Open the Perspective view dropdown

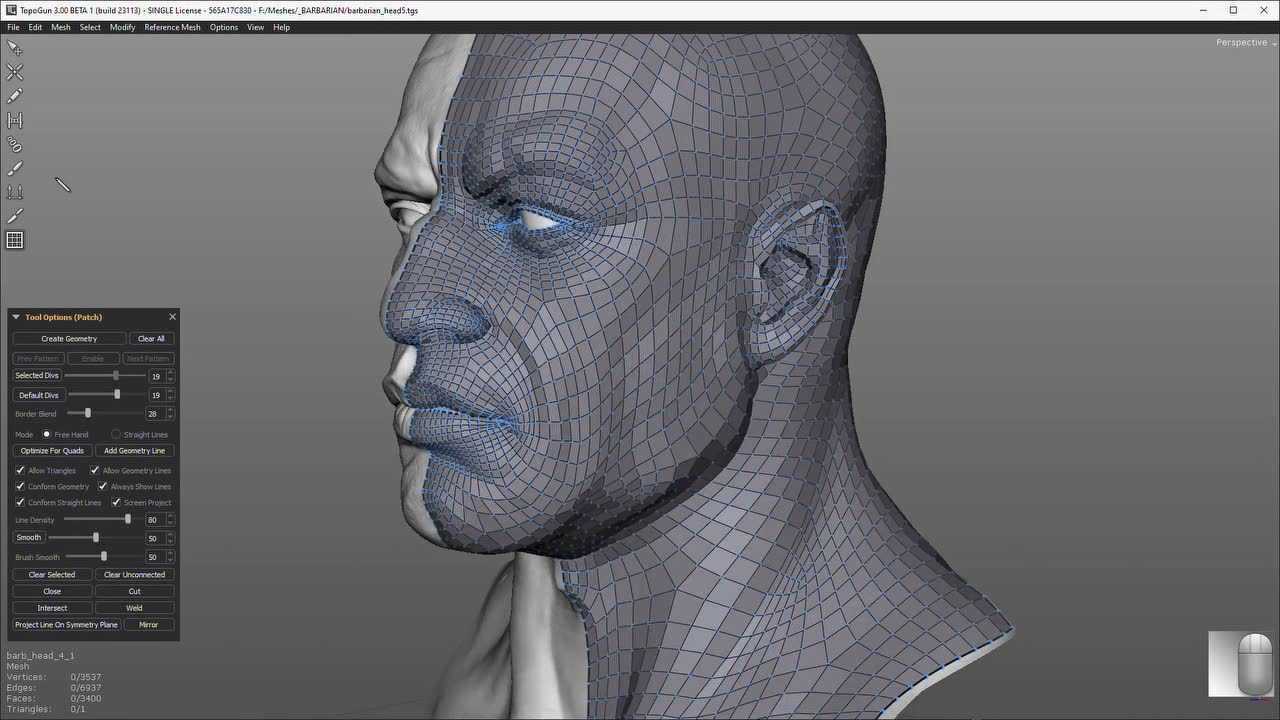point(1244,42)
